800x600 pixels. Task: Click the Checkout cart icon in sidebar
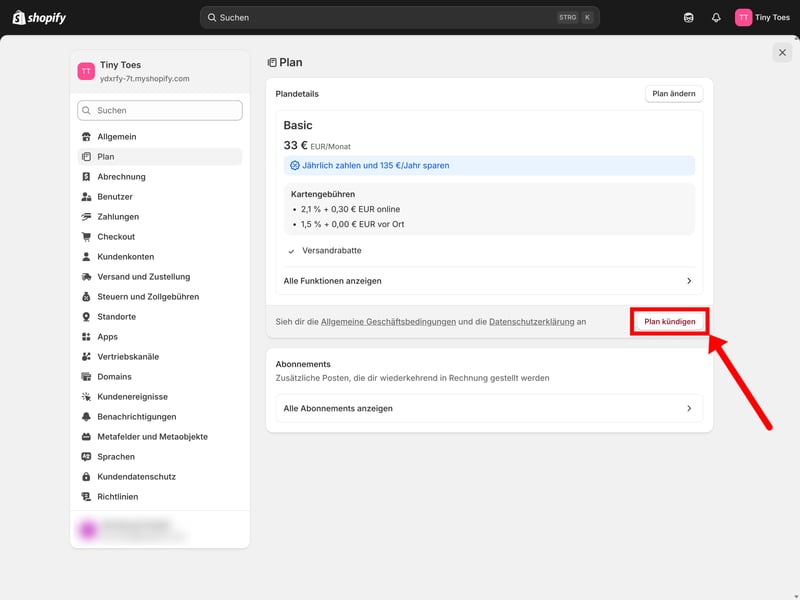point(87,237)
